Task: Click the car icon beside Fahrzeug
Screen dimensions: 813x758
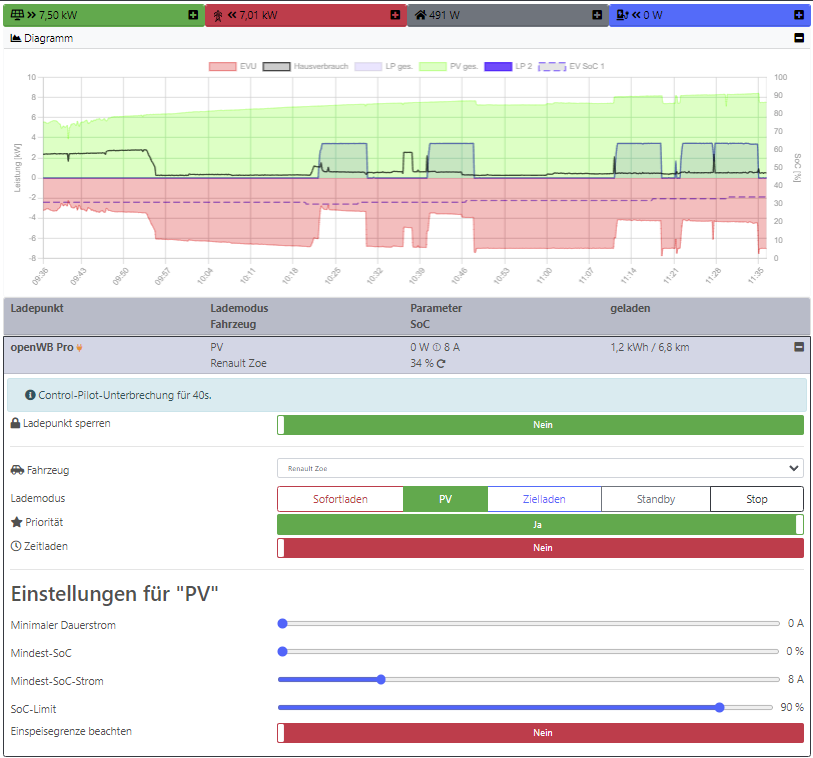Action: pos(17,470)
